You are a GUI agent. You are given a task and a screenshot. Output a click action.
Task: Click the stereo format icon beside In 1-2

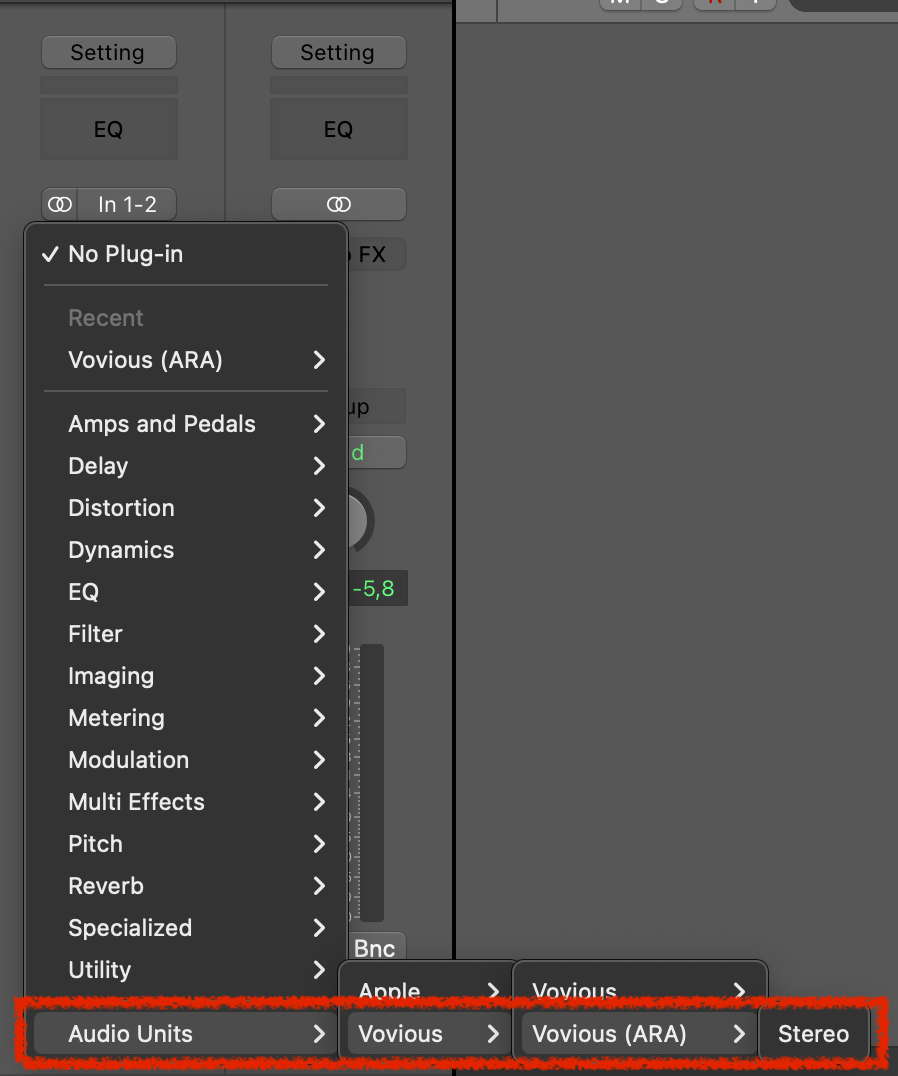pyautogui.click(x=60, y=205)
